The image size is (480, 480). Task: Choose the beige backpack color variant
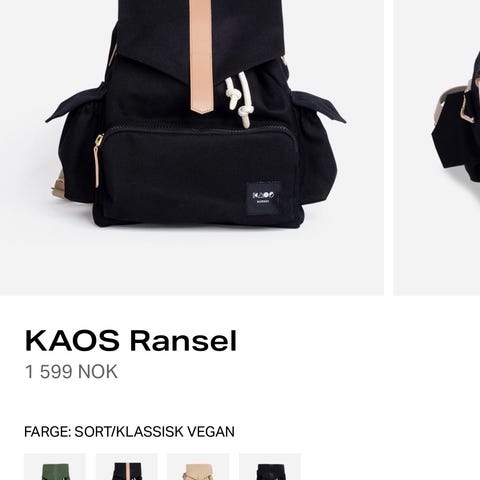point(198,467)
